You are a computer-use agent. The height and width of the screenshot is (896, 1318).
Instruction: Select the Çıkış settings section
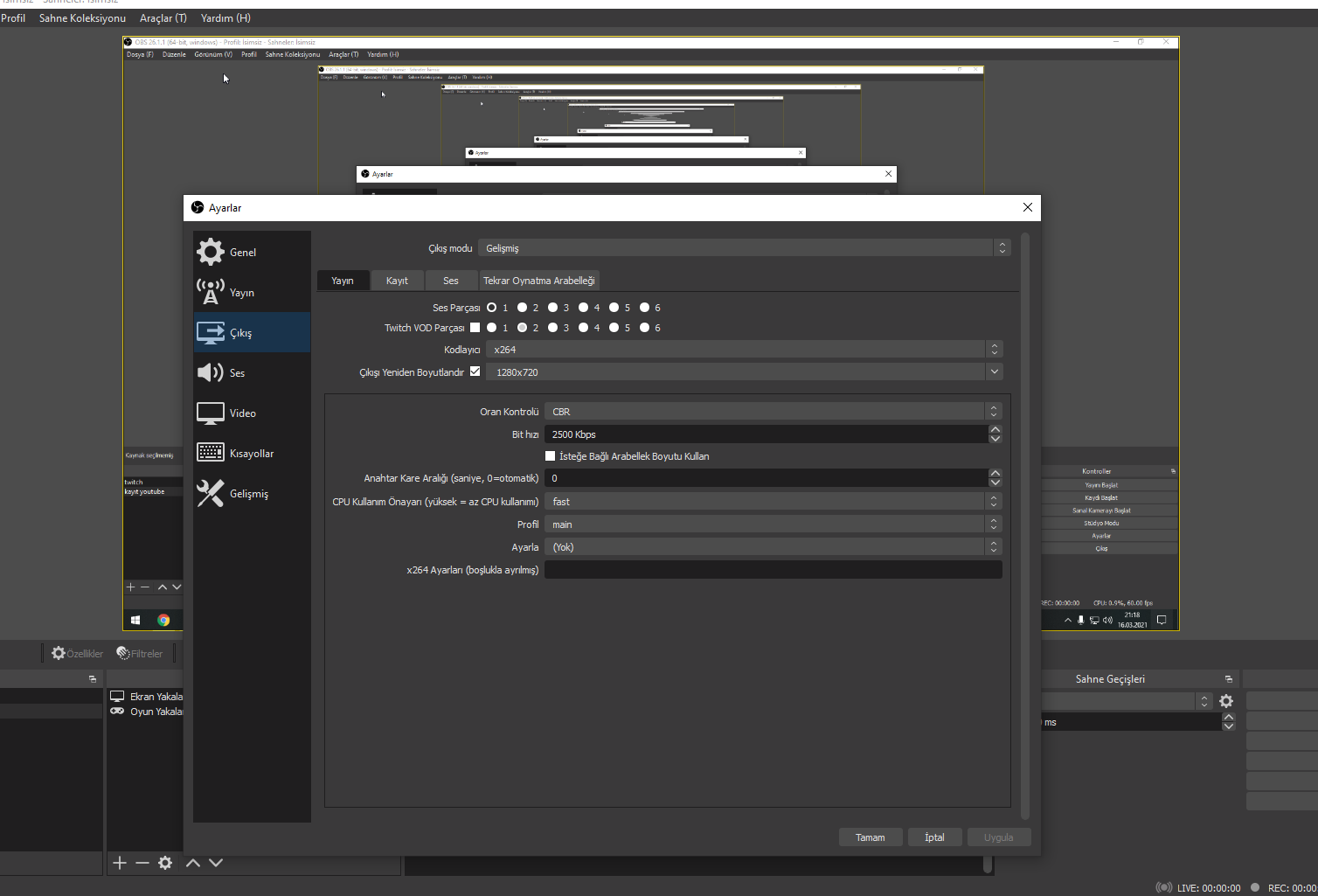[252, 332]
